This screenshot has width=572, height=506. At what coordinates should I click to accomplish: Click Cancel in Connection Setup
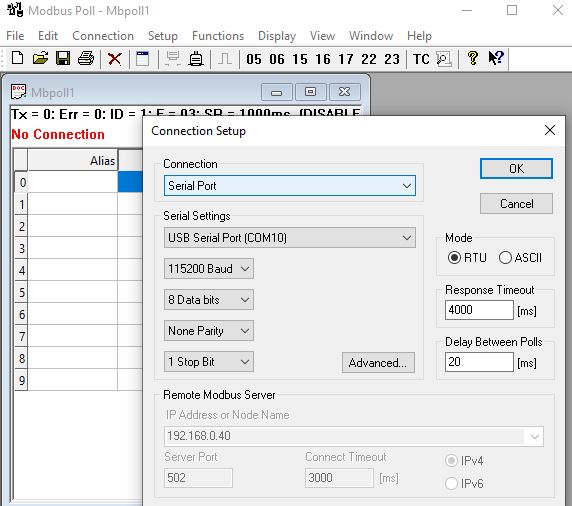tap(516, 204)
